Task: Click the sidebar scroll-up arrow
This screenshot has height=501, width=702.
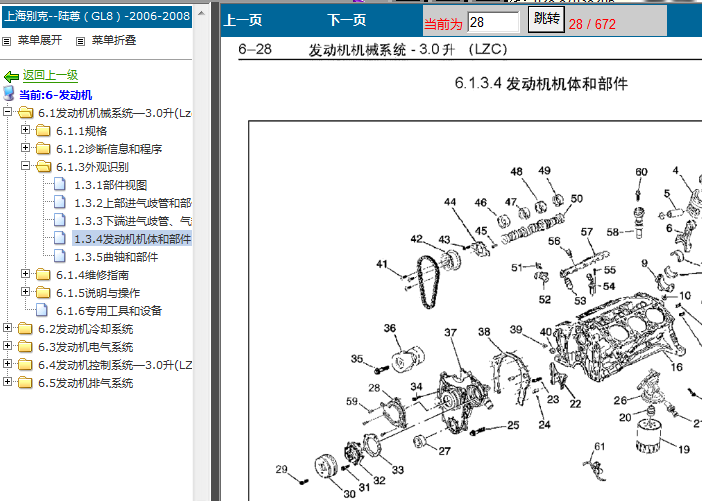Action: pyautogui.click(x=201, y=13)
